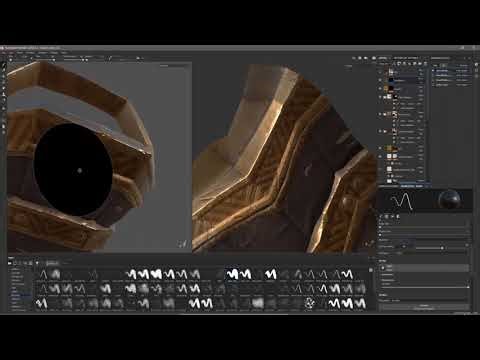Collapse the second folder in the layer stack
Screen dimensions: 480x360
point(384,114)
